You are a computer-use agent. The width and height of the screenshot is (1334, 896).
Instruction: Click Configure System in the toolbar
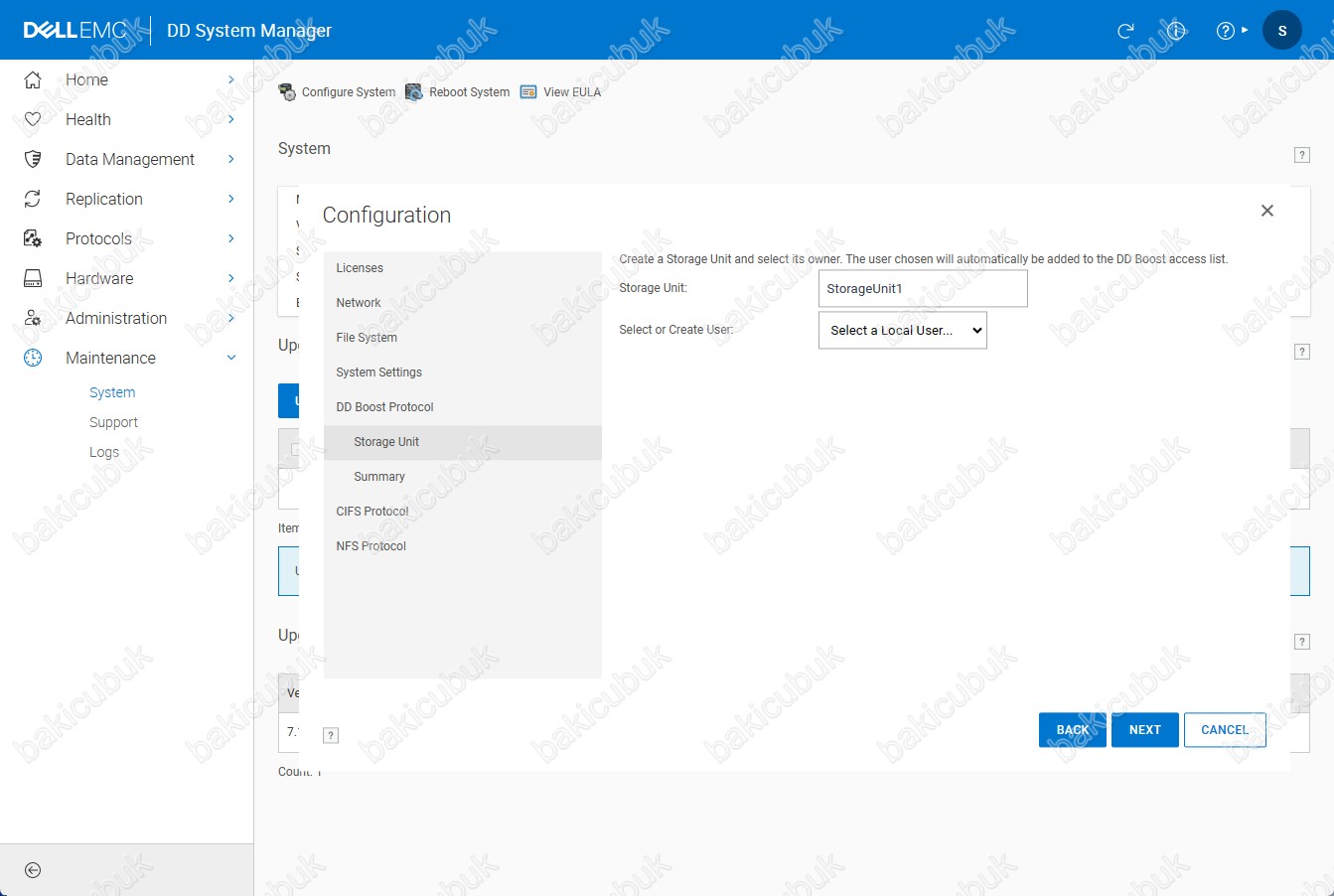[x=338, y=92]
